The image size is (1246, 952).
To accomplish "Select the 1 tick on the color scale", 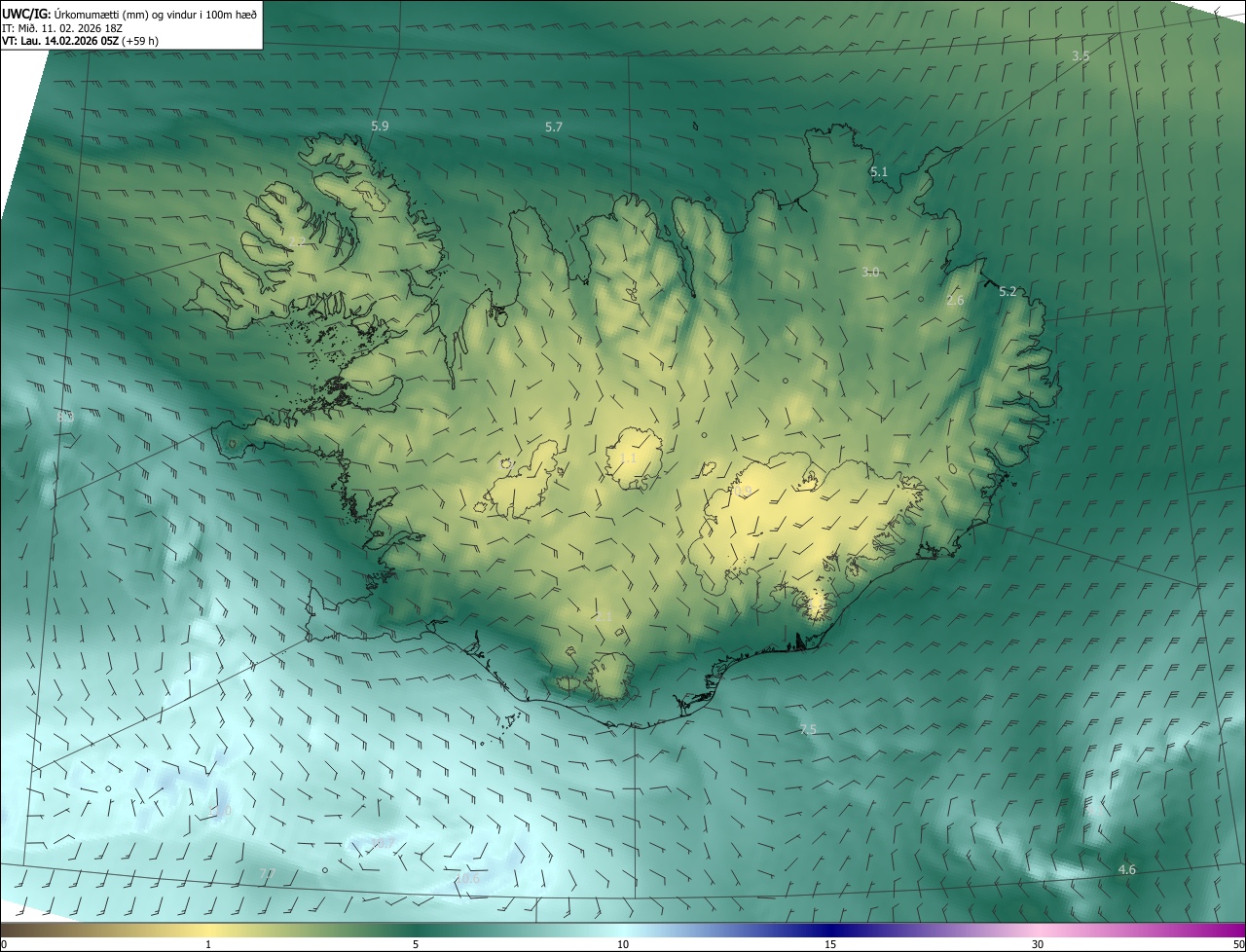I will click(x=208, y=944).
